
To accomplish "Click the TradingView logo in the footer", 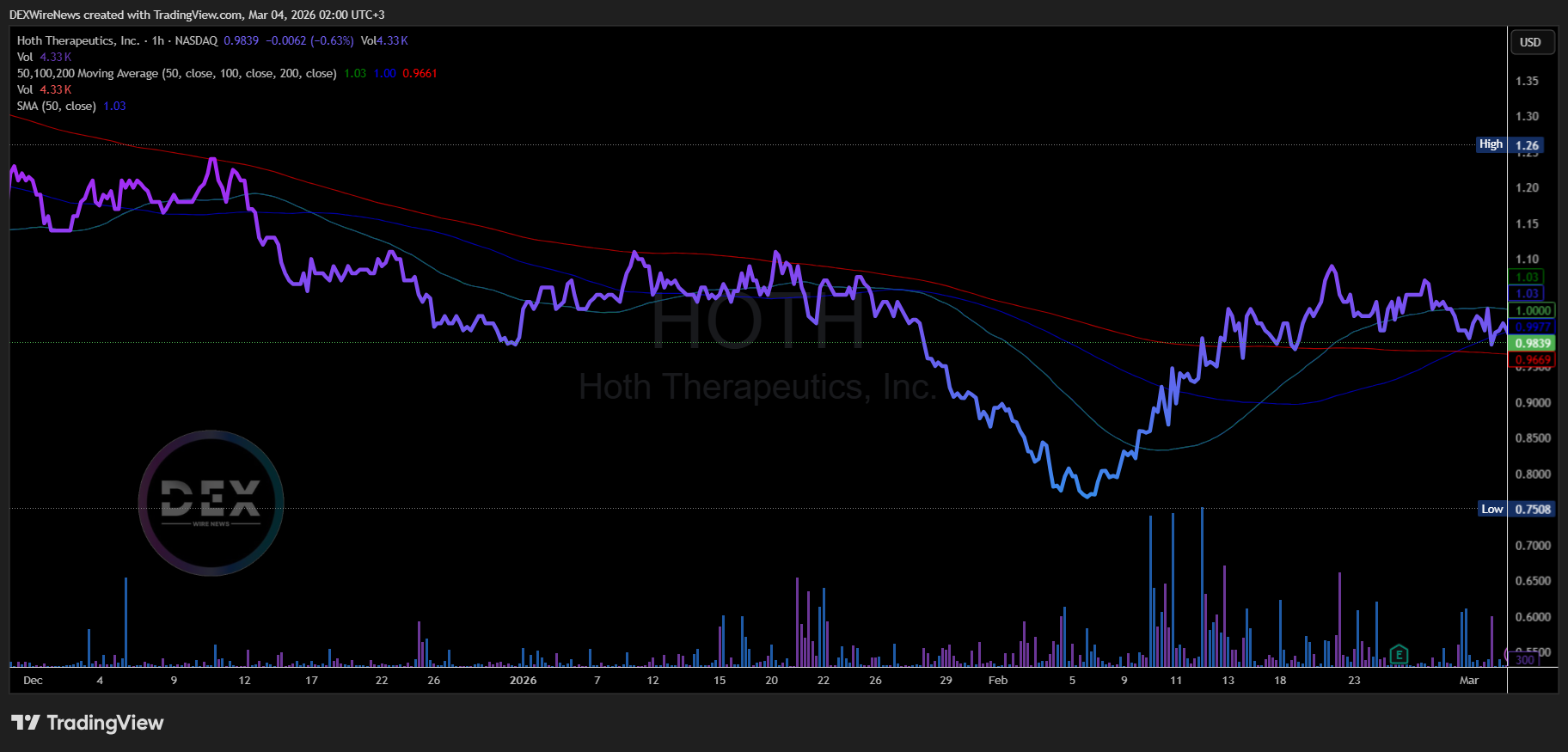I will 87,723.
